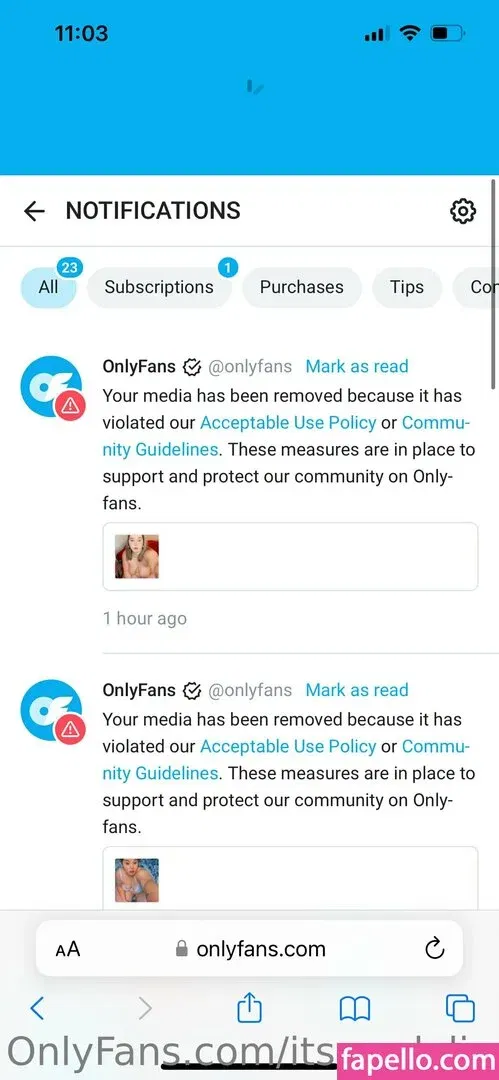Screen dimensions: 499x1080
Task: Open Safari bookmarks book icon
Action: tap(355, 1010)
